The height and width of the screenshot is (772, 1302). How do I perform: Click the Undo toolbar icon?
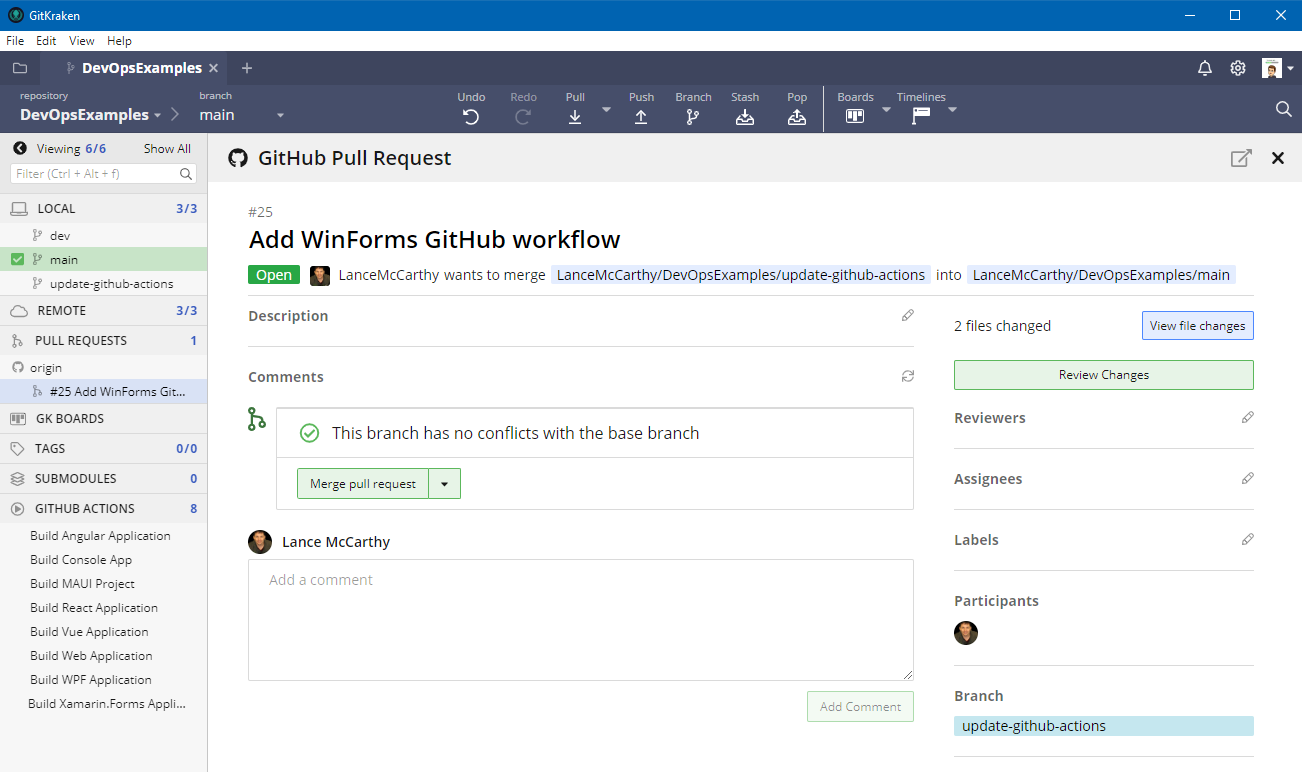pos(471,116)
